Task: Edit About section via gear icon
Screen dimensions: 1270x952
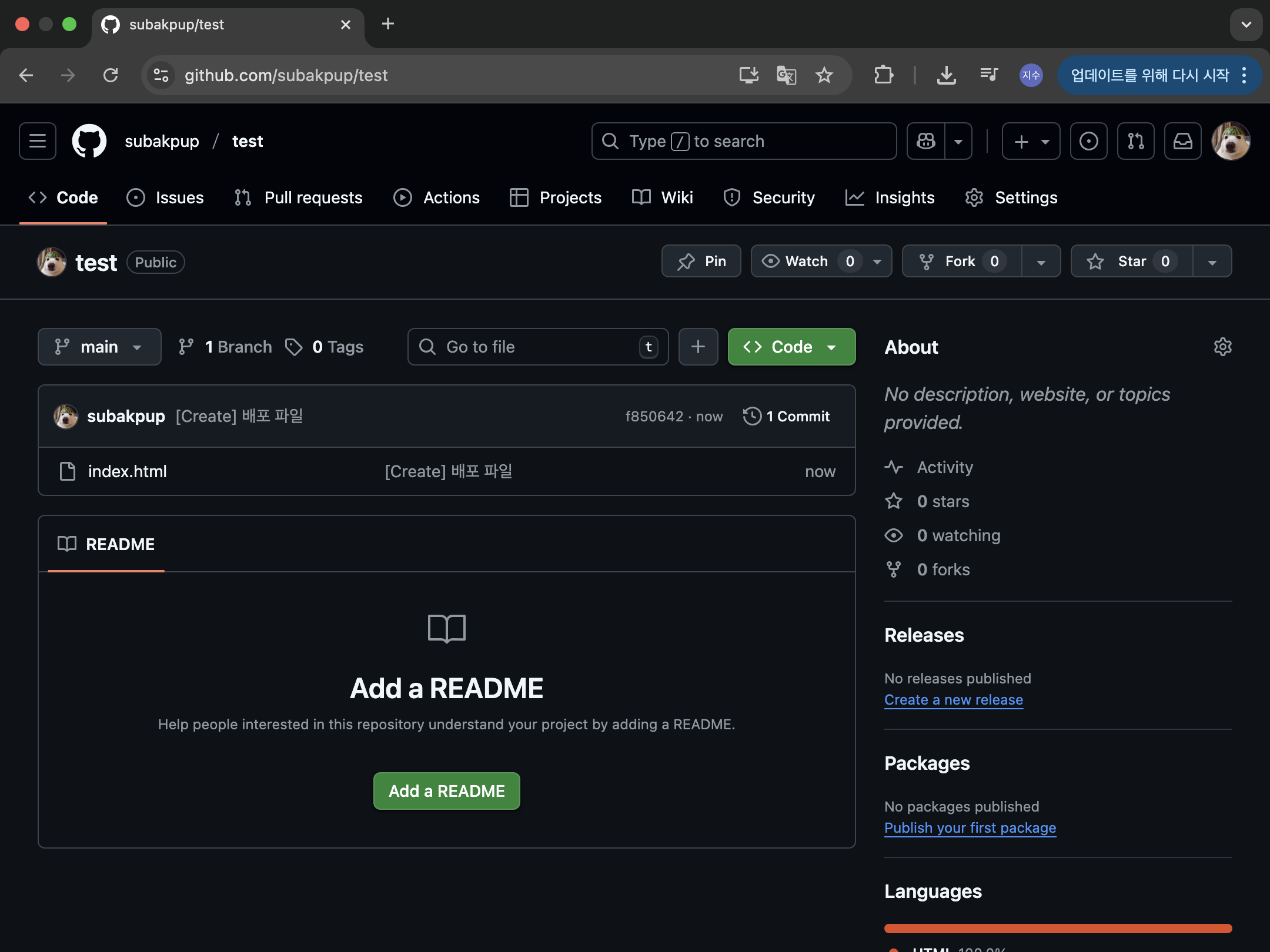Action: click(1222, 347)
